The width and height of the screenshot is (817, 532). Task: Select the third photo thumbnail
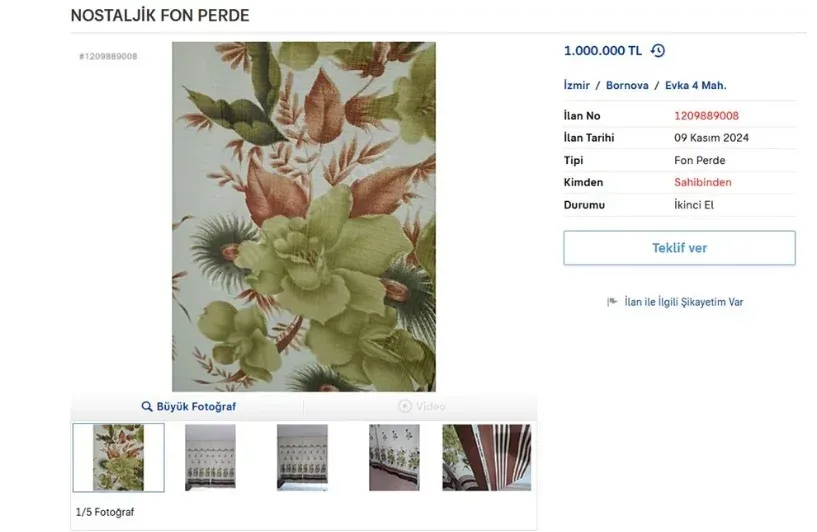click(x=302, y=457)
